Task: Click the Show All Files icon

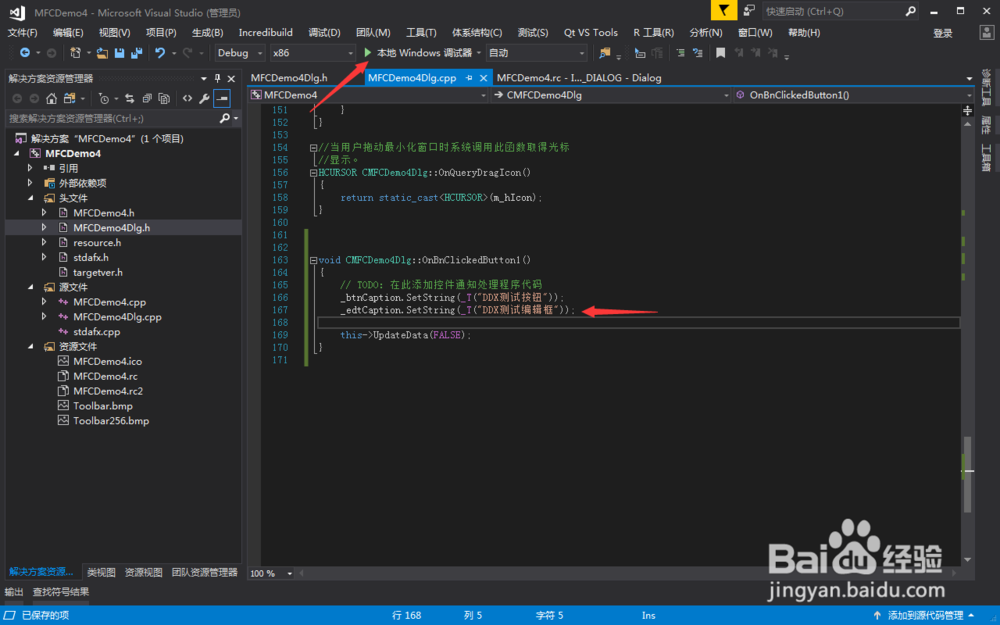Action: click(x=164, y=98)
